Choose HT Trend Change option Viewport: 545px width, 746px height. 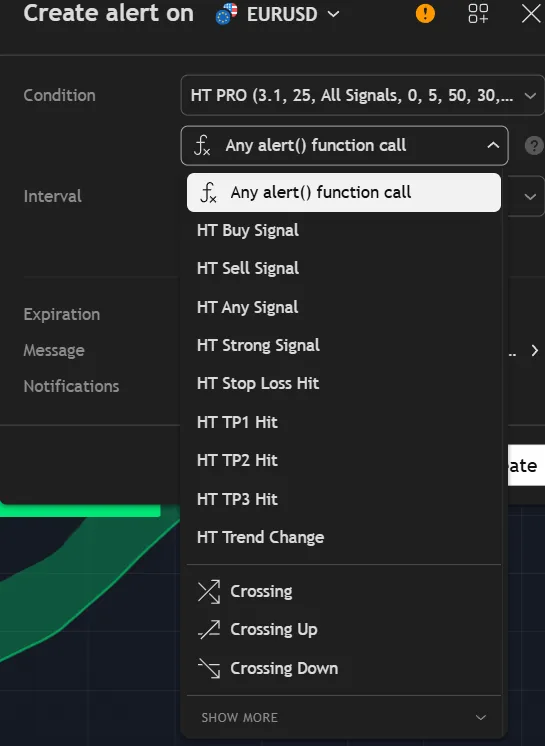343,537
